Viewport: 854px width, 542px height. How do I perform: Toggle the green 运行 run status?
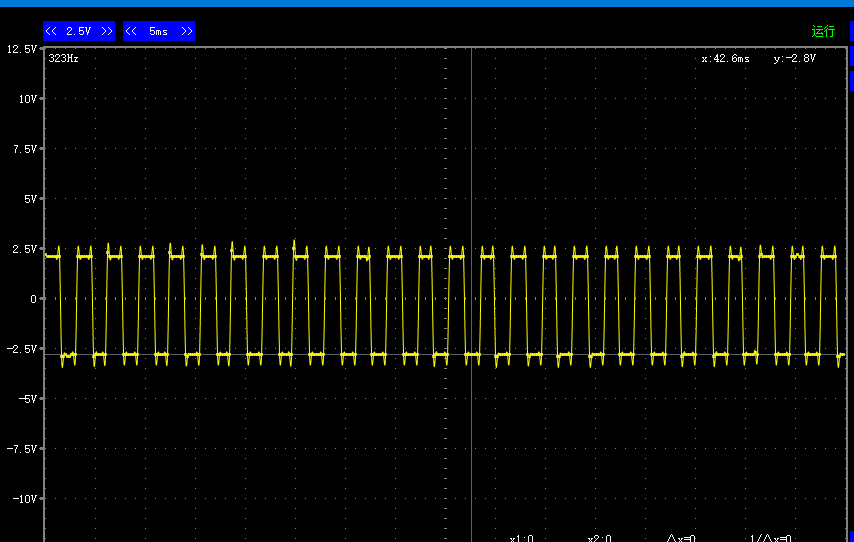[823, 31]
